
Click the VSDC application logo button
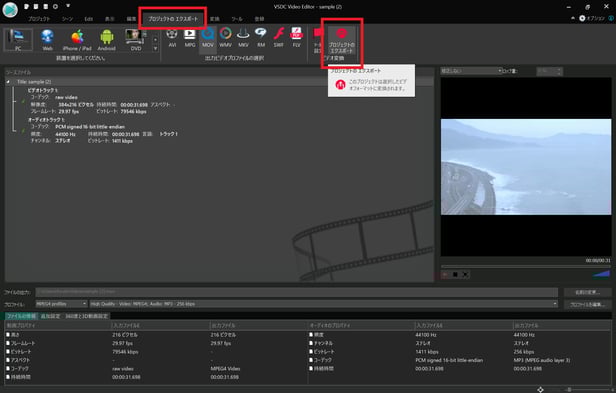tap(10, 10)
